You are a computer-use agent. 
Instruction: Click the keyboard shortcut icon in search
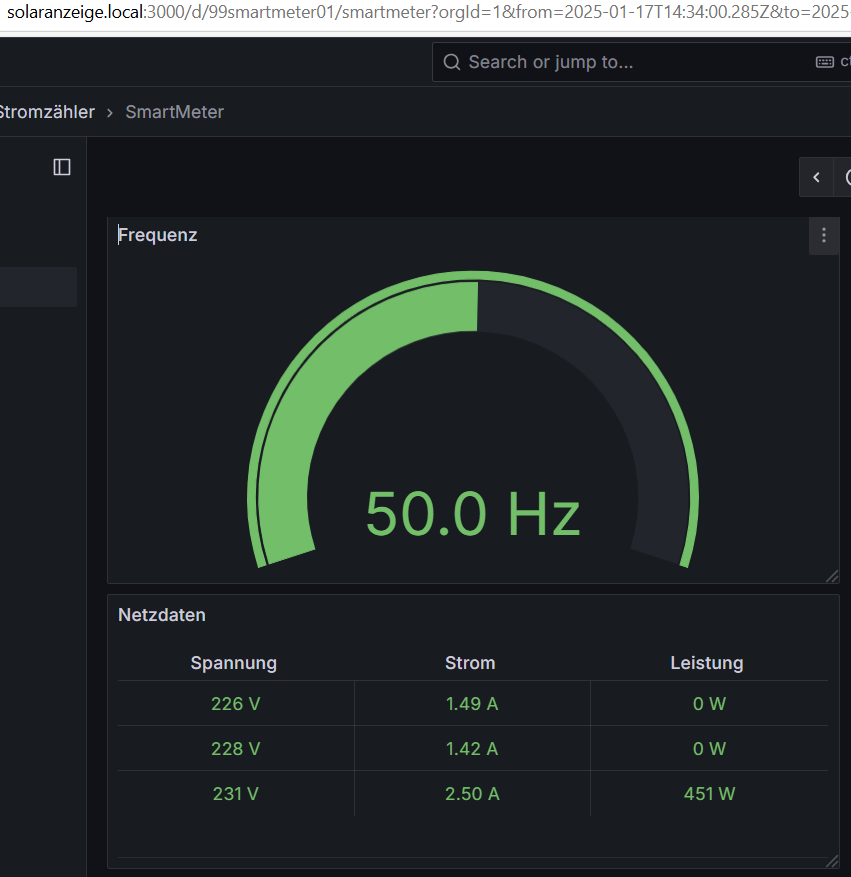(825, 62)
